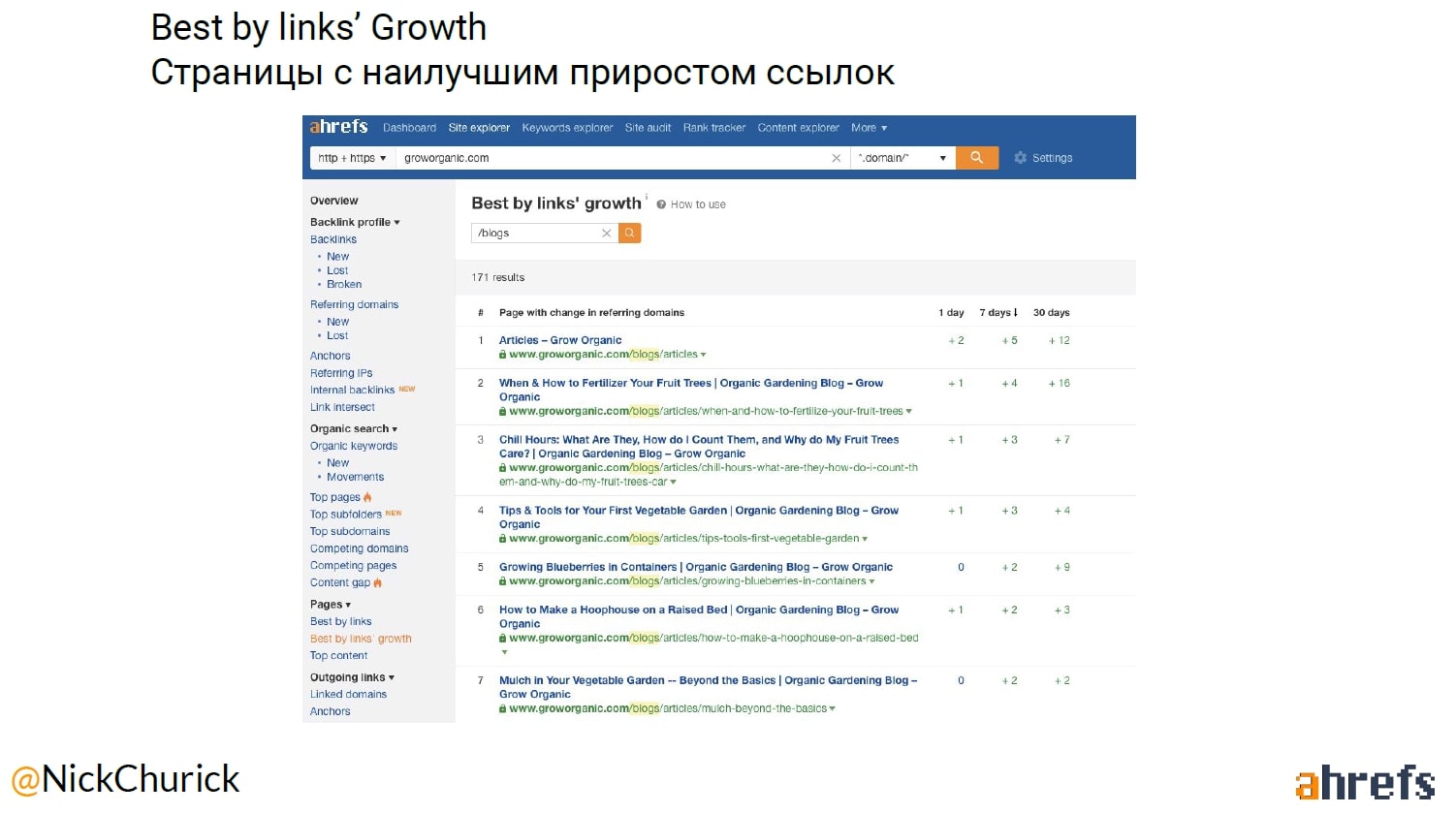This screenshot has height=814, width=1456.
Task: Expand URL options for Articles – Grow Organic
Action: [x=704, y=355]
